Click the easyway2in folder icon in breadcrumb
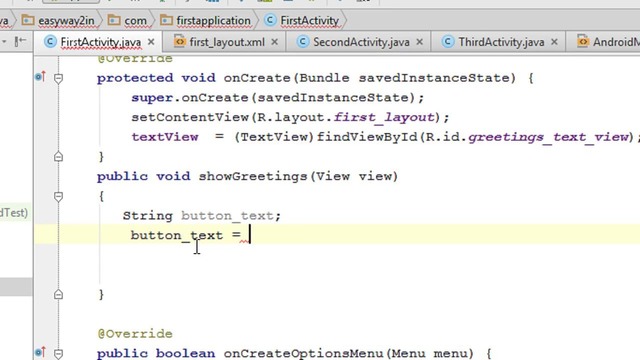Screen dimensions: 640x360 [x=28, y=20]
